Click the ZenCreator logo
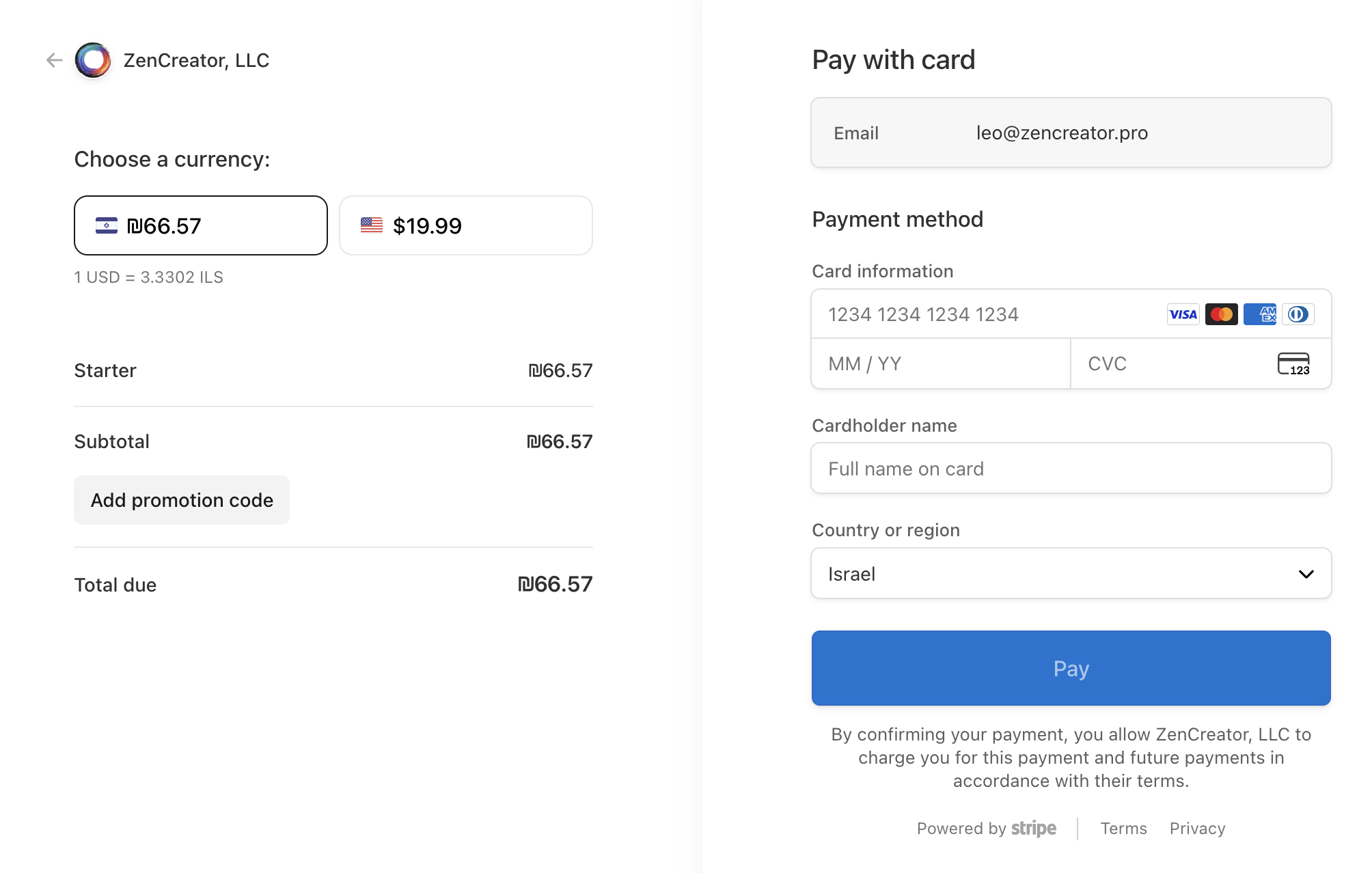Viewport: 1372px width, 873px height. [92, 60]
